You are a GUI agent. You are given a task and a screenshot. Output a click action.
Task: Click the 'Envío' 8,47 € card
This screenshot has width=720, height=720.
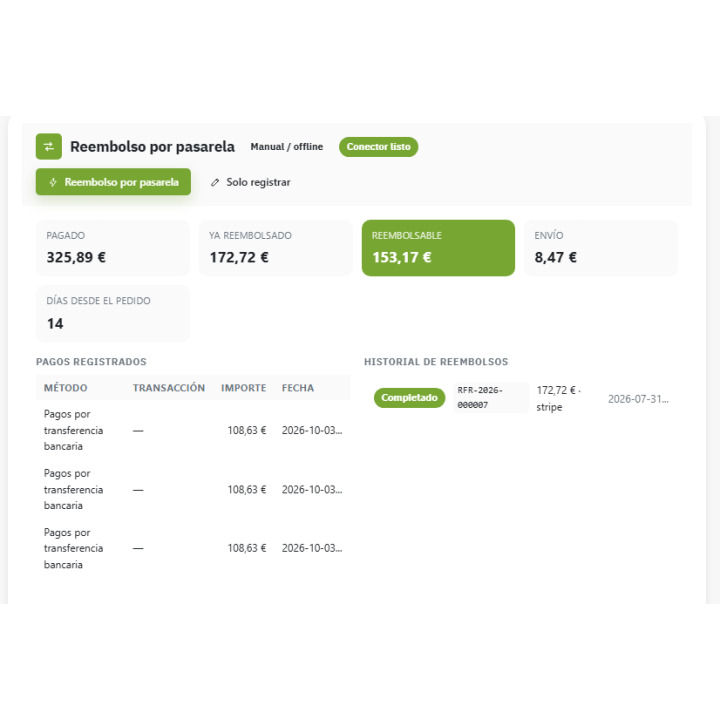pyautogui.click(x=601, y=248)
